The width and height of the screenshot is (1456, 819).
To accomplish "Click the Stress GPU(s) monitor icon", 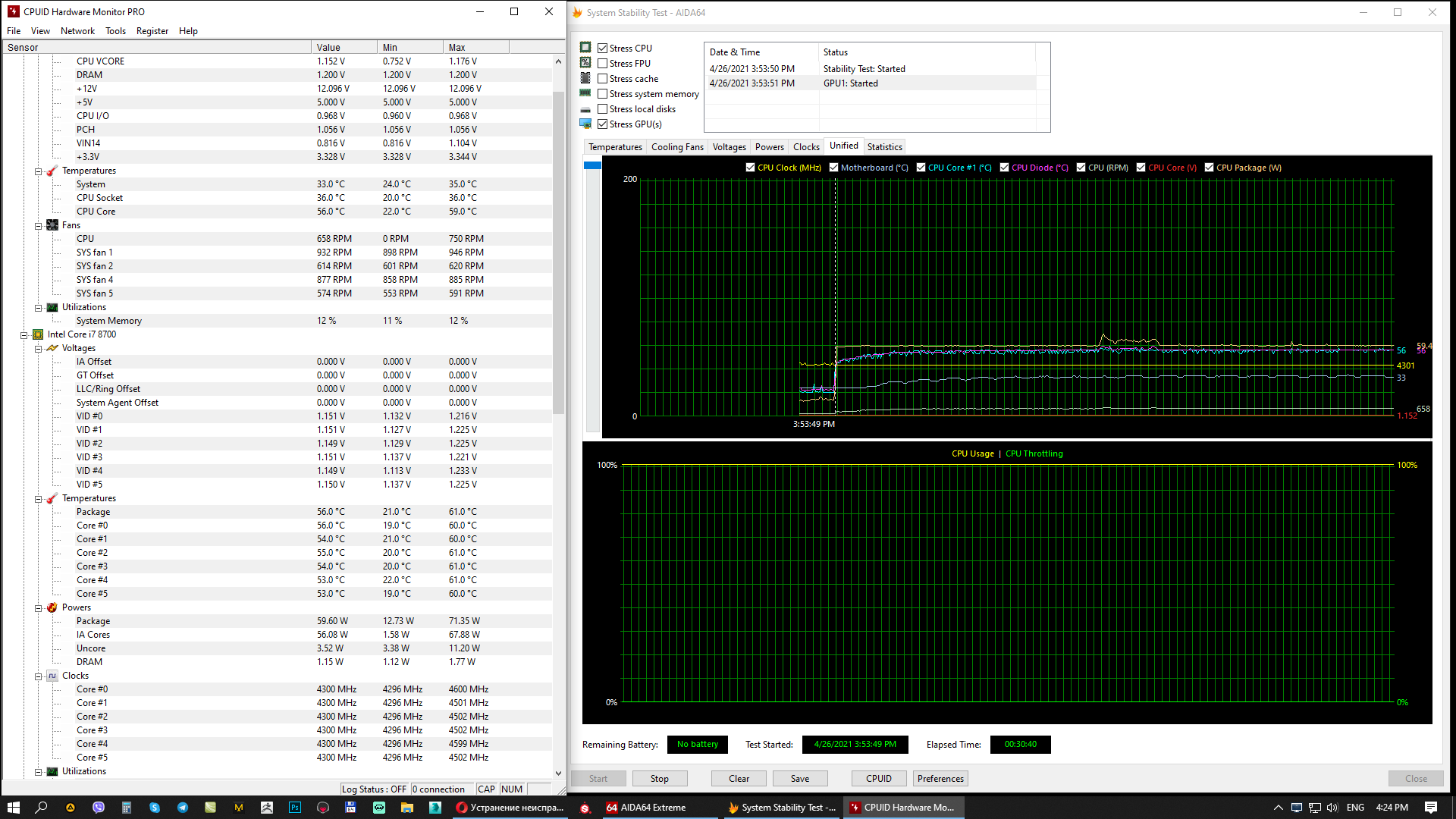I will point(585,124).
